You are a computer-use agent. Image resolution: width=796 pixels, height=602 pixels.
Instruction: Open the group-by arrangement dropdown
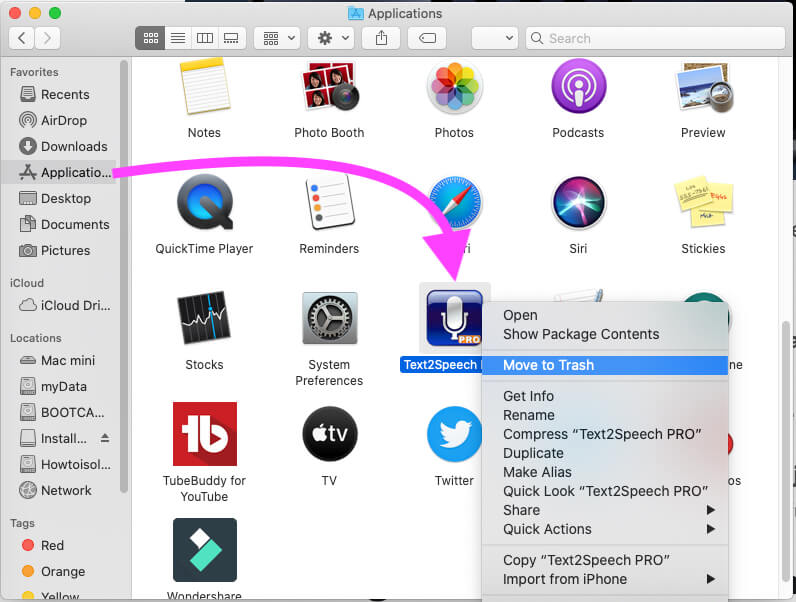(277, 38)
